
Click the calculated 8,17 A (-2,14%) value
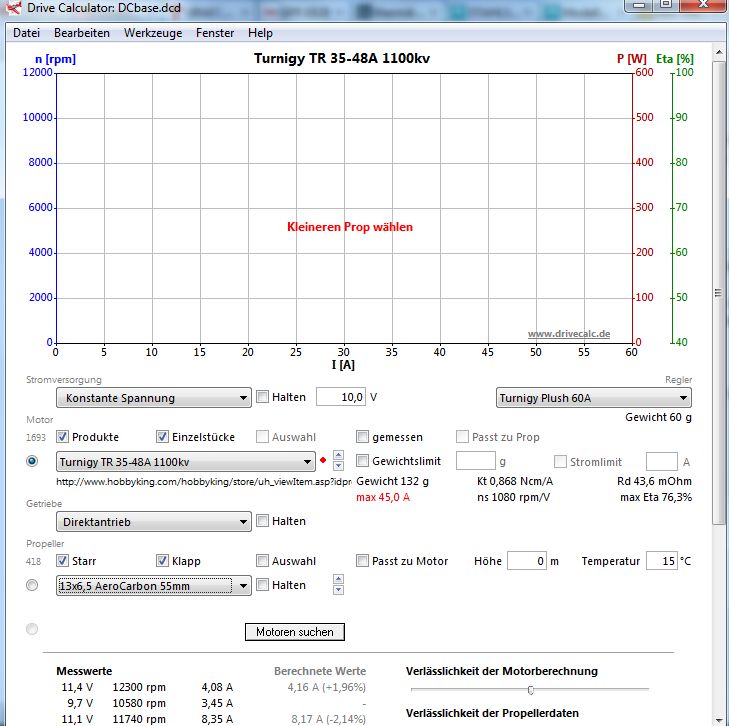(x=328, y=719)
